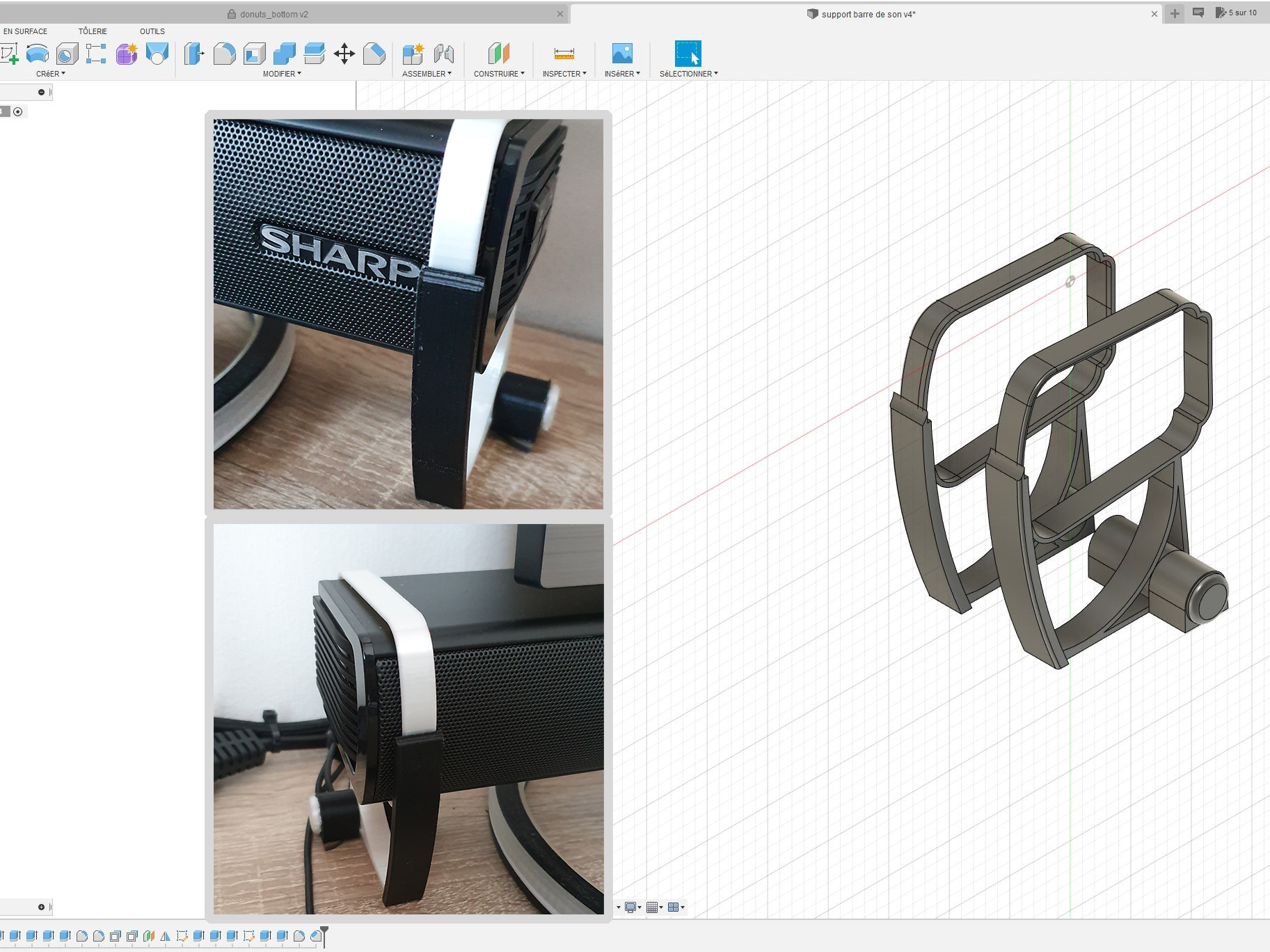Open new design tab with plus
Screen dimensions: 1270x952
(x=1175, y=13)
